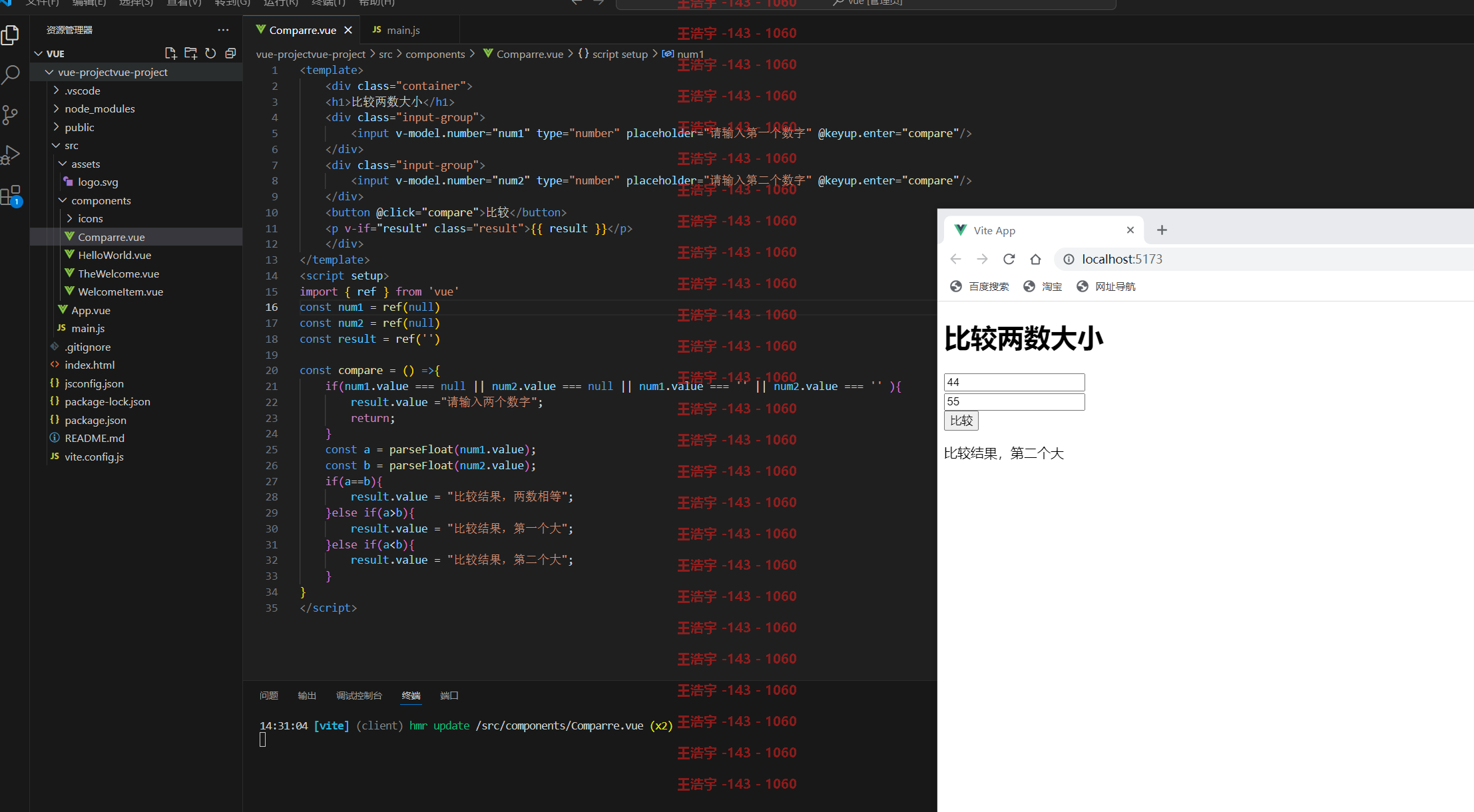Create a new file in explorer
The width and height of the screenshot is (1474, 812).
point(170,53)
